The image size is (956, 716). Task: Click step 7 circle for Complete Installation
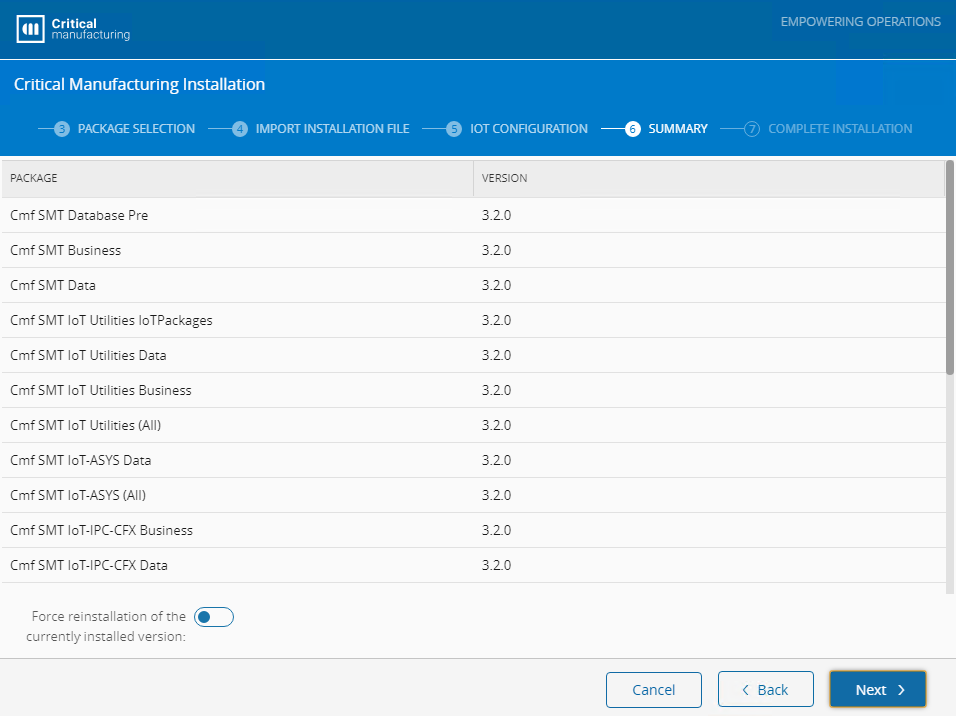pyautogui.click(x=752, y=129)
